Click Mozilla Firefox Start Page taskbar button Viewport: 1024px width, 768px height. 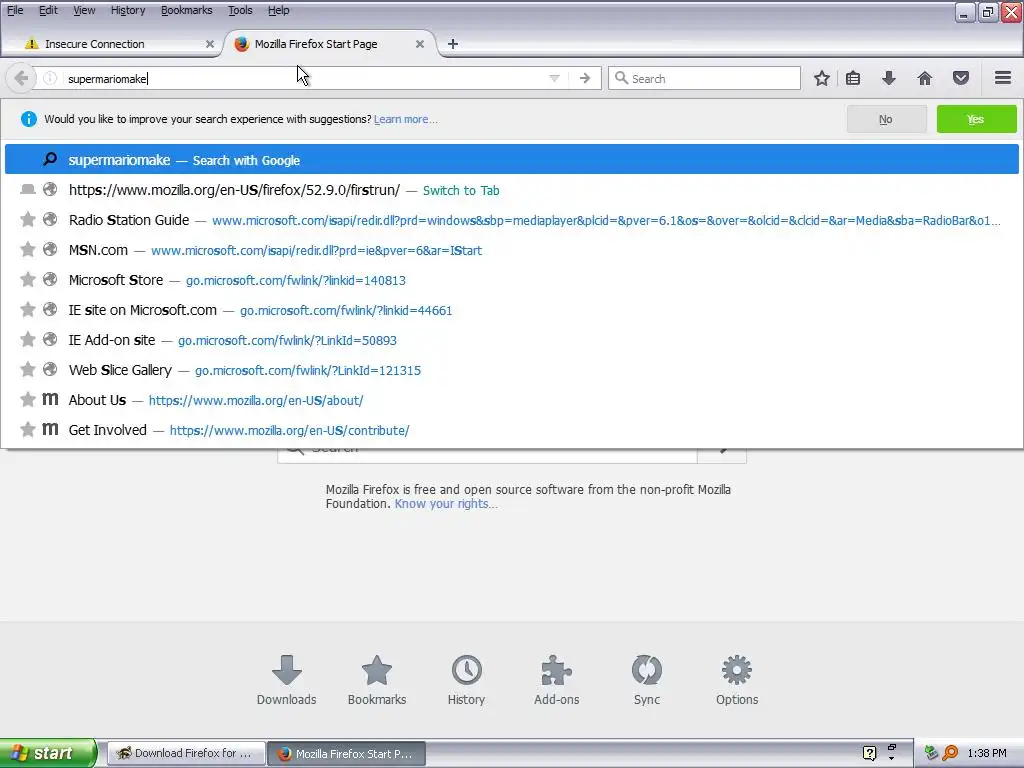coord(347,753)
